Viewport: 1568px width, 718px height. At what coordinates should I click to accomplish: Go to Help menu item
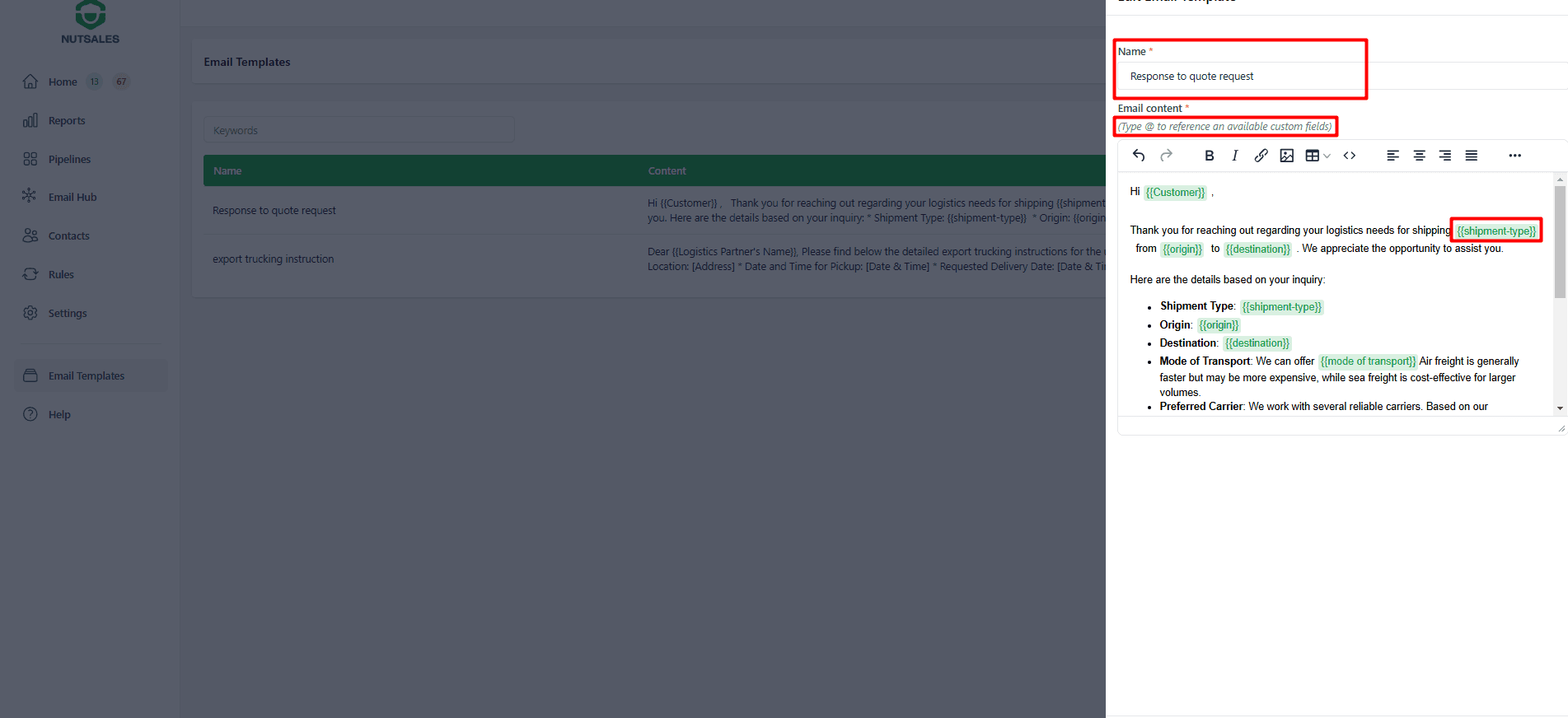[59, 414]
